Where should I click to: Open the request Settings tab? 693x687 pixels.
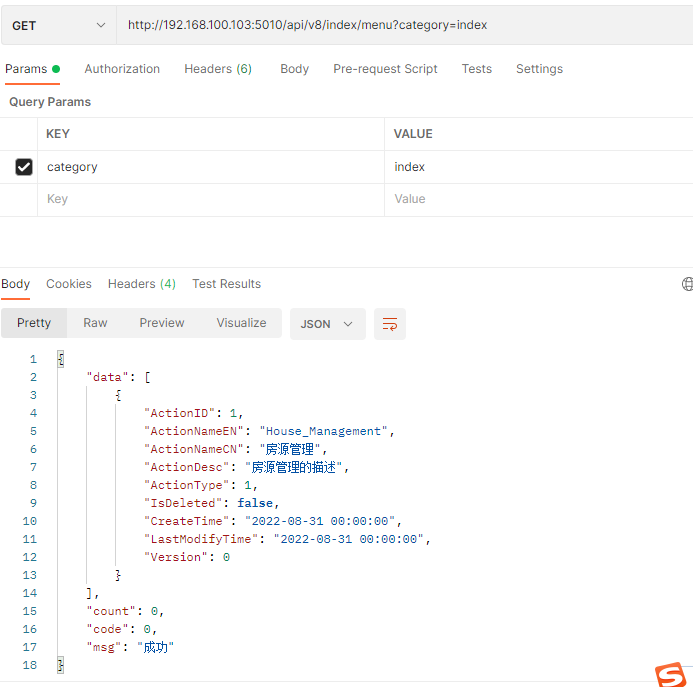539,69
